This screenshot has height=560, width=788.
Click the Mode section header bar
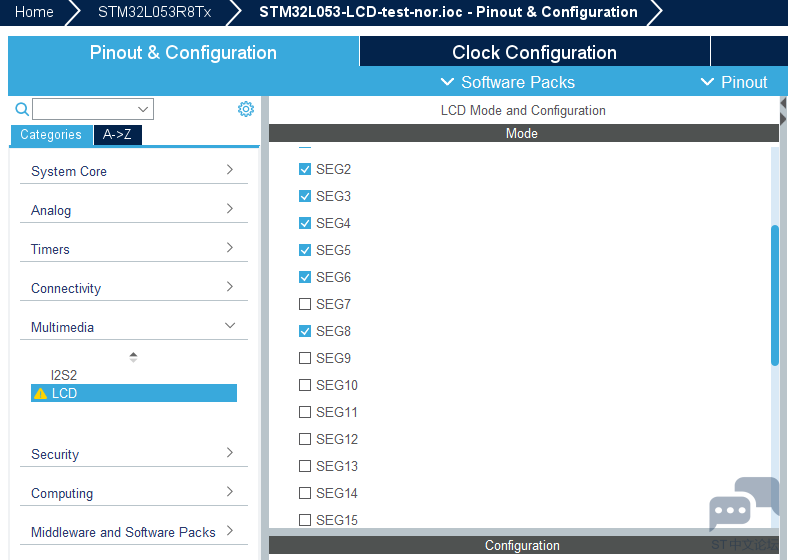[524, 133]
